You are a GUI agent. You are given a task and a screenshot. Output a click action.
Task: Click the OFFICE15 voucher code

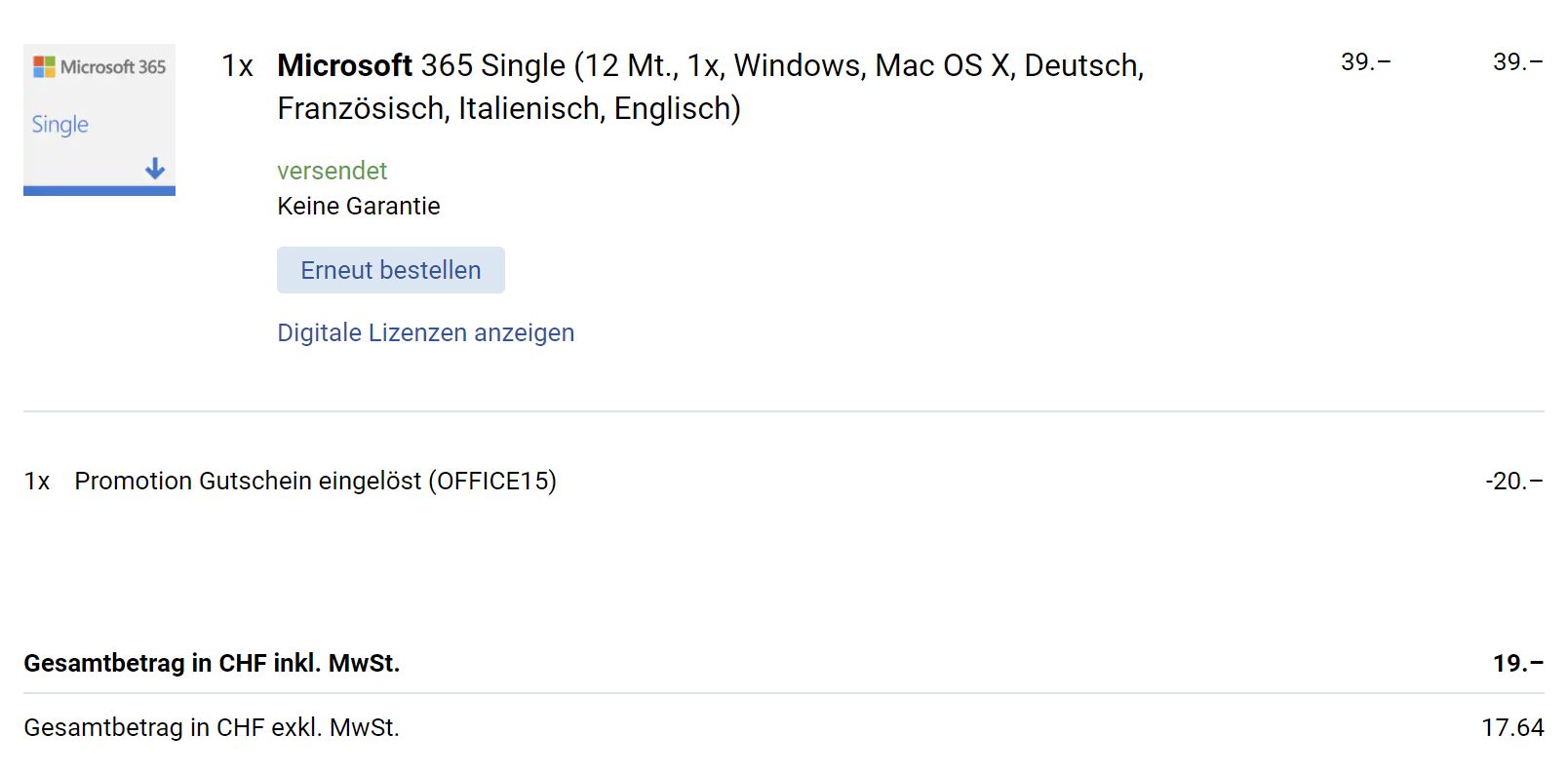(492, 482)
